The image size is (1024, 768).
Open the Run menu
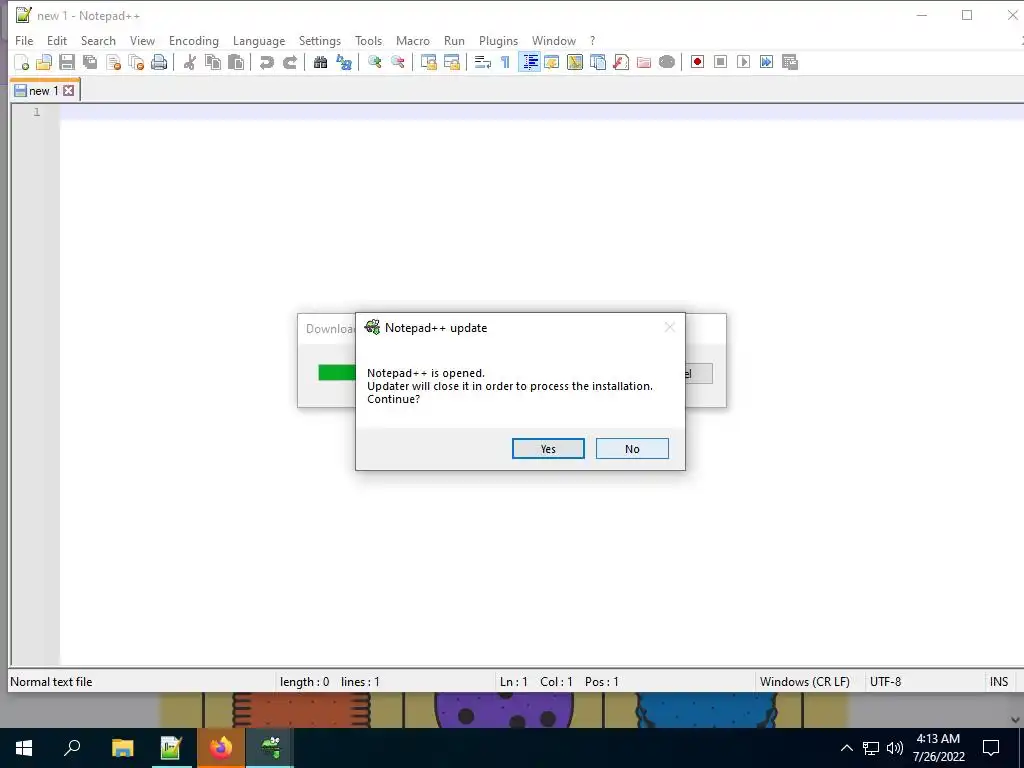point(455,40)
